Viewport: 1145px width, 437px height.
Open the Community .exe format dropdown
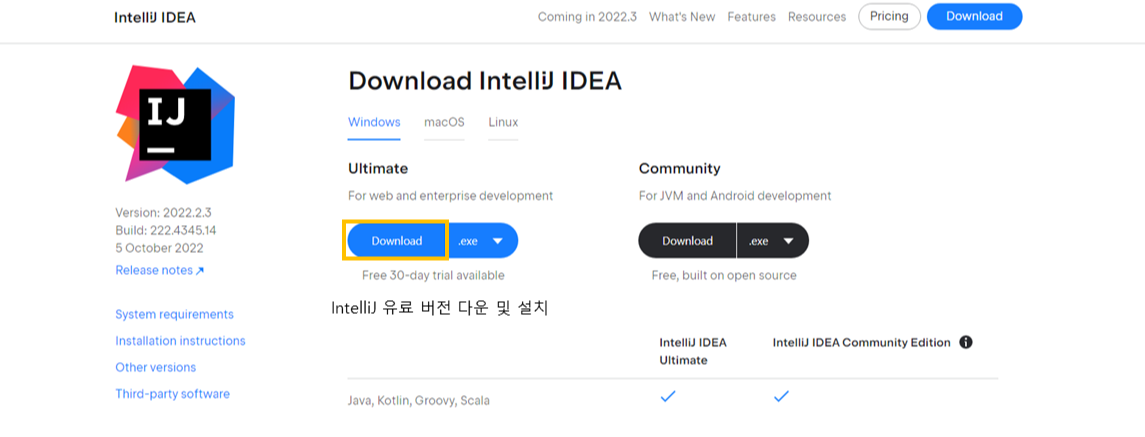coord(773,240)
